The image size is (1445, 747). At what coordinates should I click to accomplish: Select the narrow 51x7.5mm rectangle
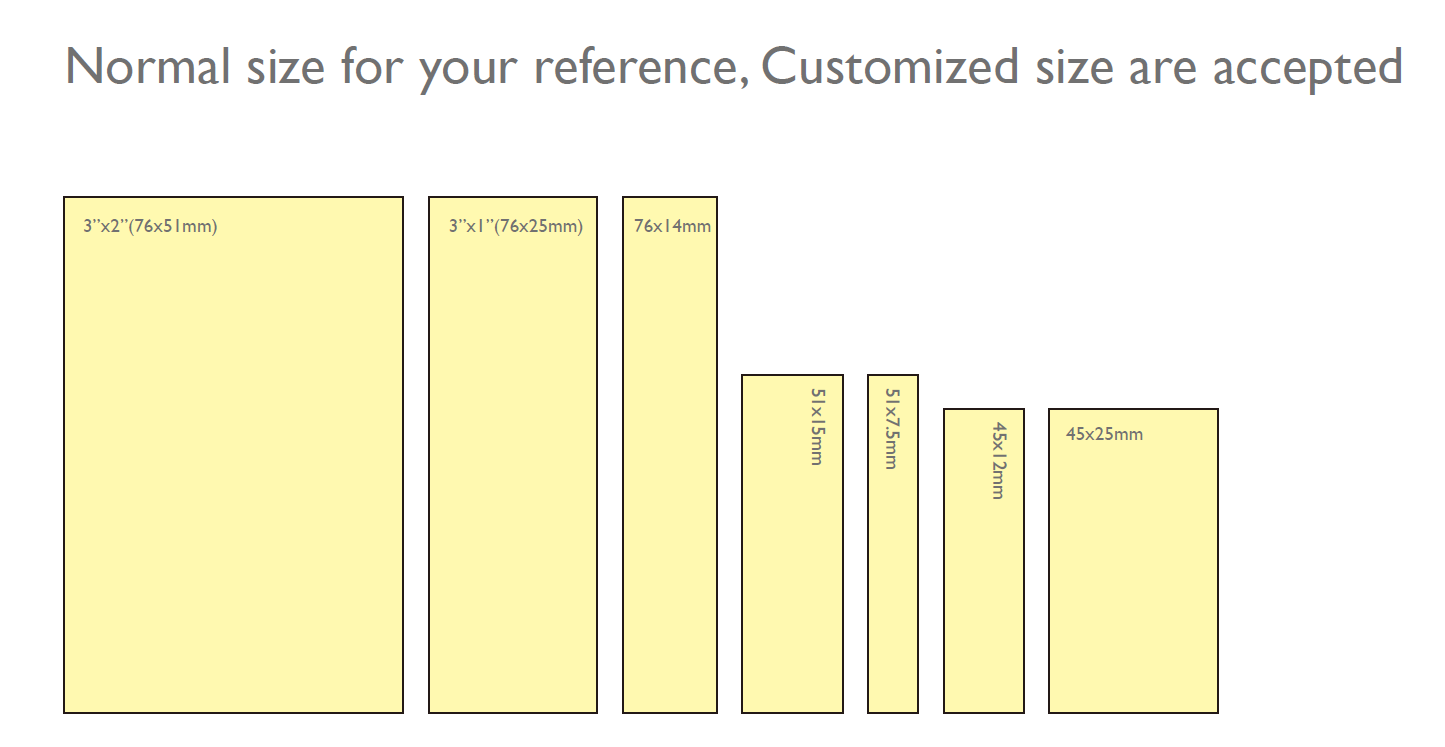893,544
